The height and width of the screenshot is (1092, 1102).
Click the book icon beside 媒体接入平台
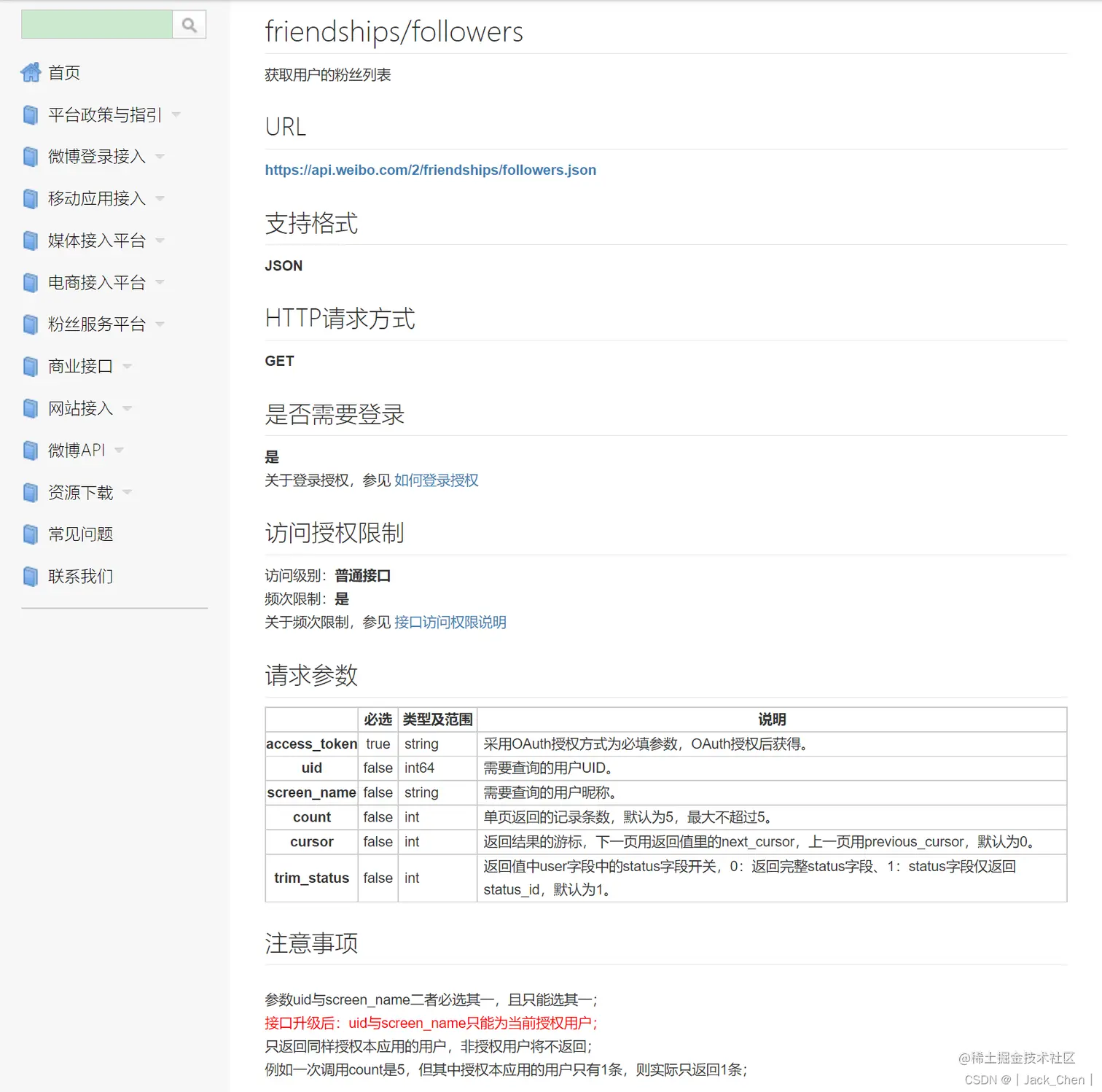pos(29,241)
